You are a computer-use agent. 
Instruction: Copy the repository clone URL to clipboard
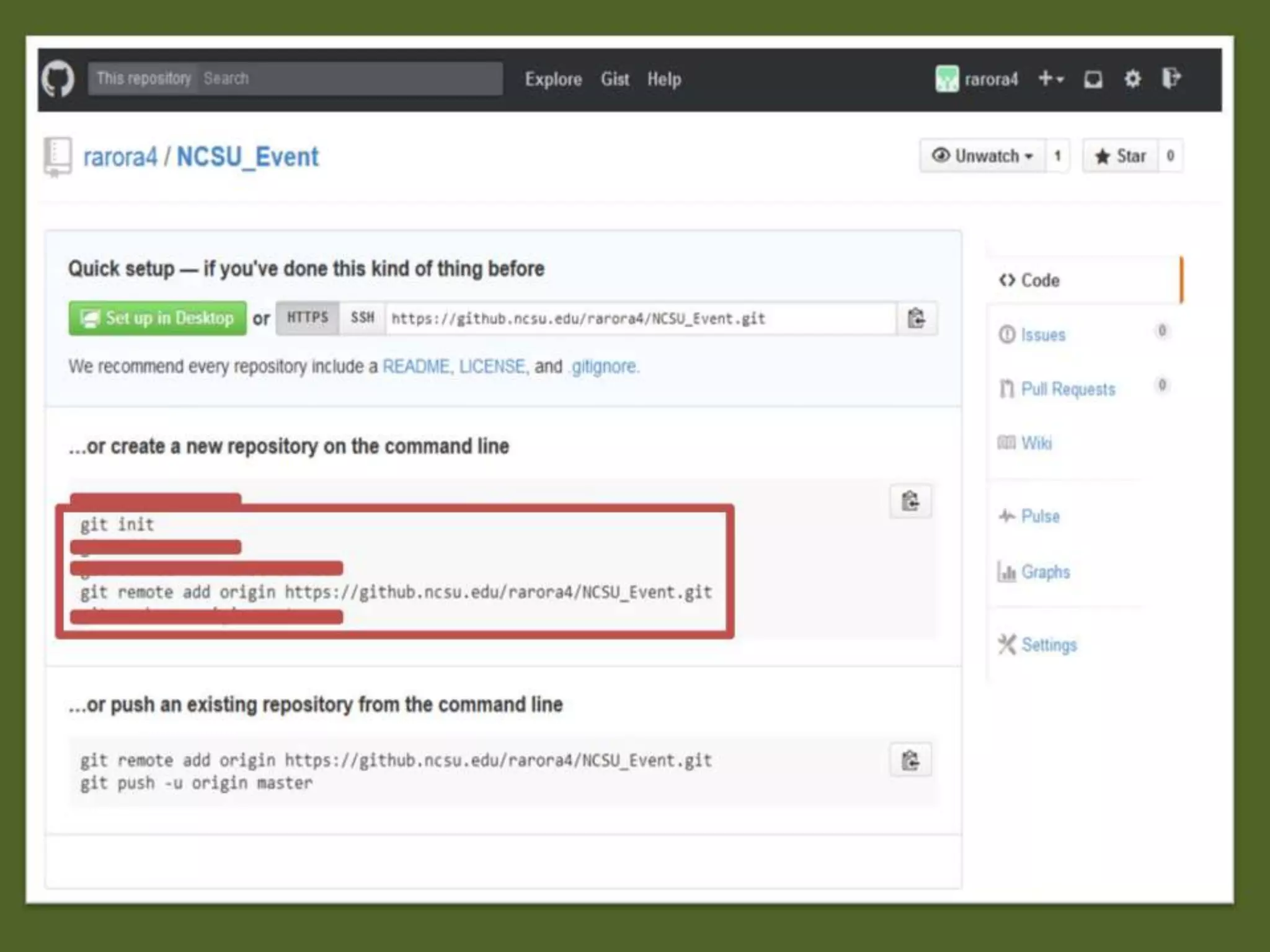(x=916, y=319)
